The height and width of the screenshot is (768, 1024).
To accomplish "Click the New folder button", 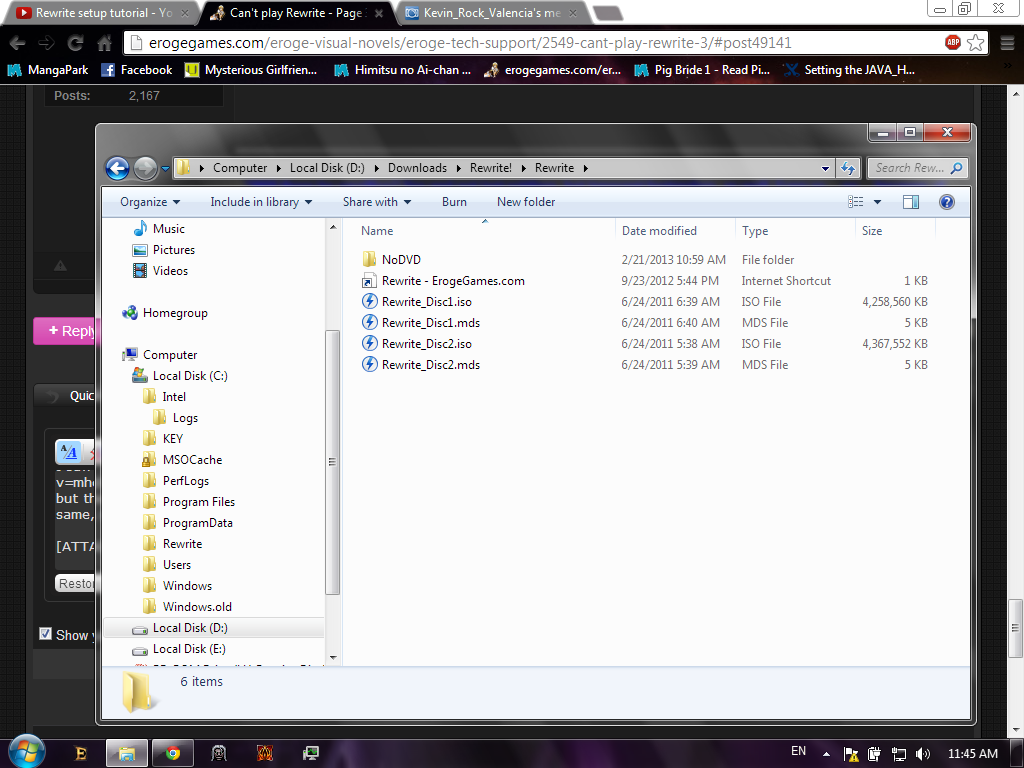I will pos(526,202).
